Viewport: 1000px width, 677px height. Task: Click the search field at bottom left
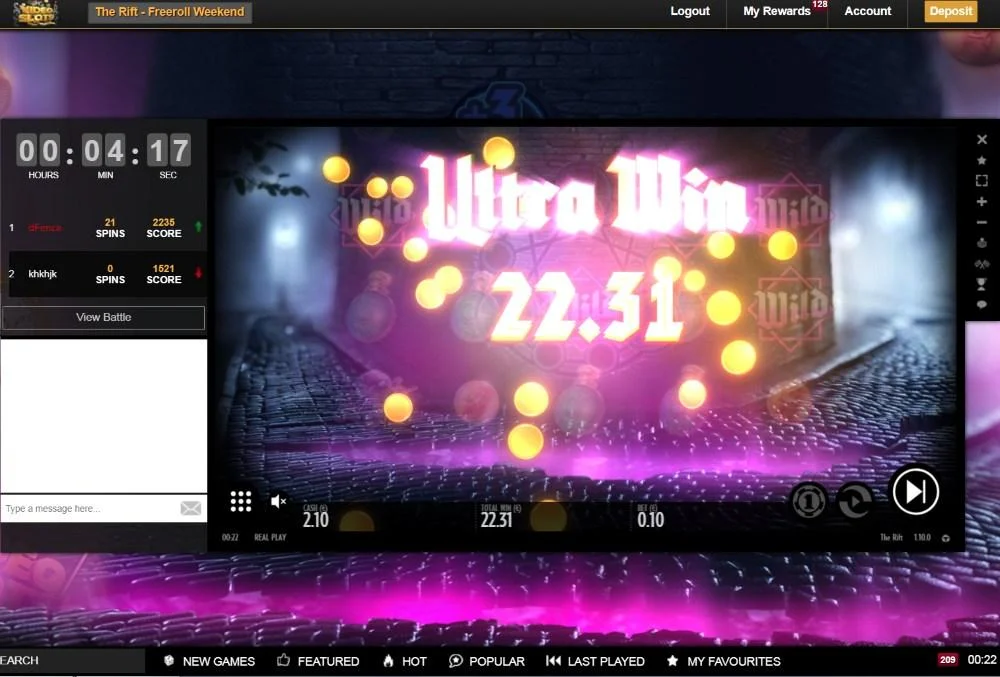coord(72,661)
